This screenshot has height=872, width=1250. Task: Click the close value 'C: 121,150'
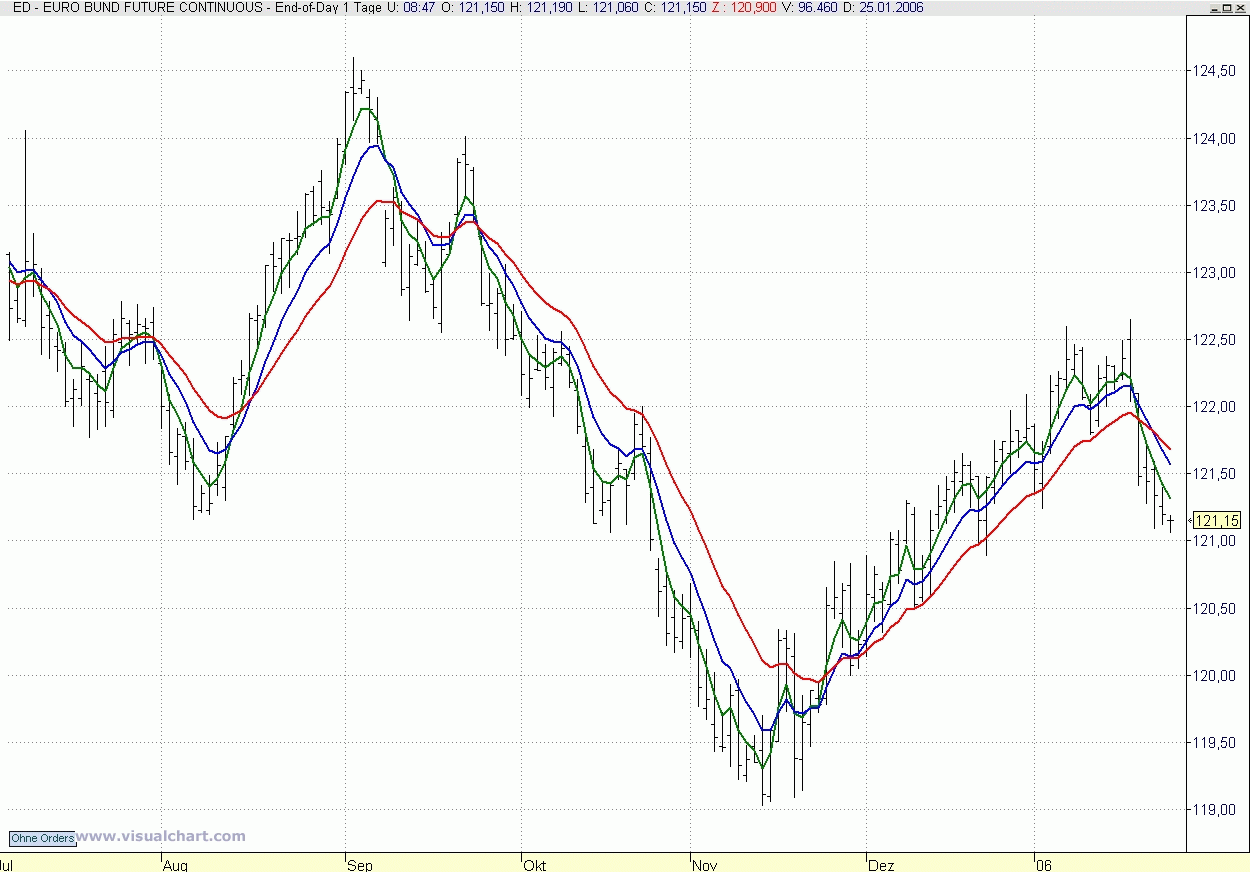click(x=673, y=7)
